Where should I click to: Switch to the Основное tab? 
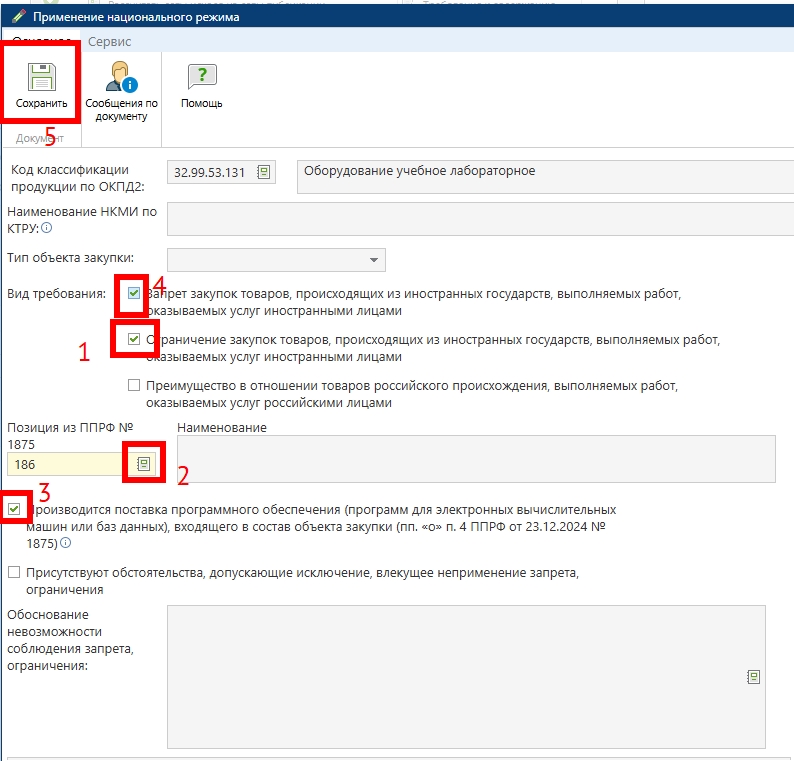(39, 42)
